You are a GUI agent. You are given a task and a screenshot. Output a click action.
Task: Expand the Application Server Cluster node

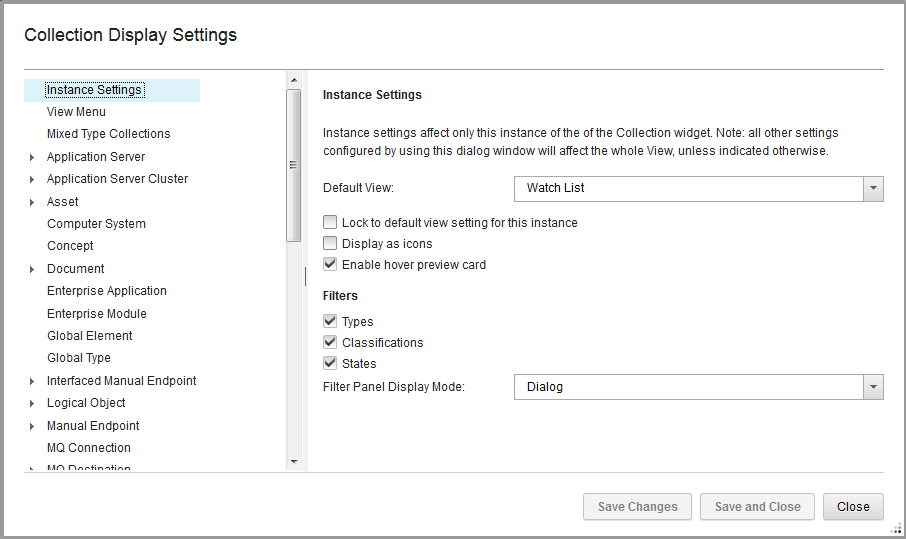click(x=32, y=180)
